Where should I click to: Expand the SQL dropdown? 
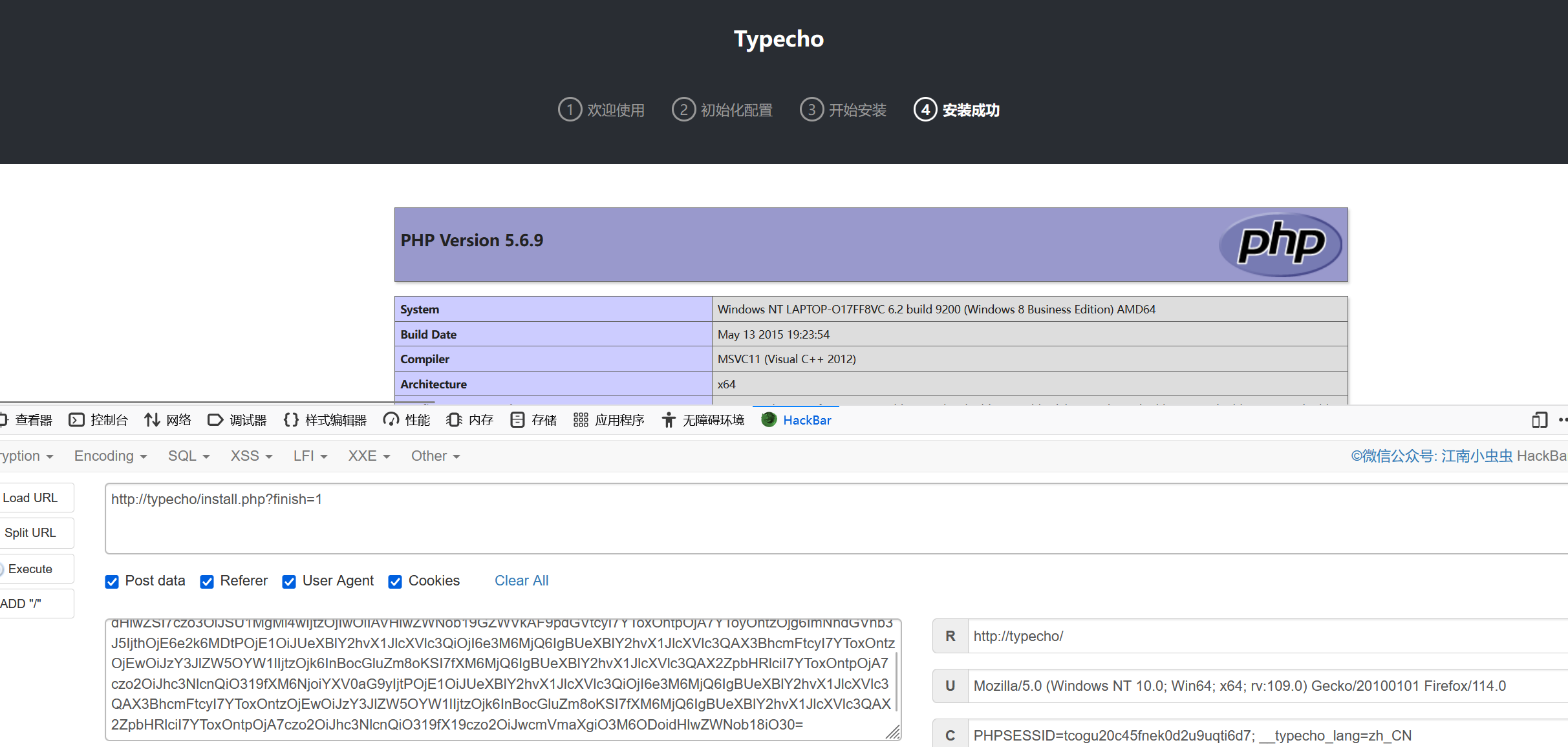(x=189, y=456)
